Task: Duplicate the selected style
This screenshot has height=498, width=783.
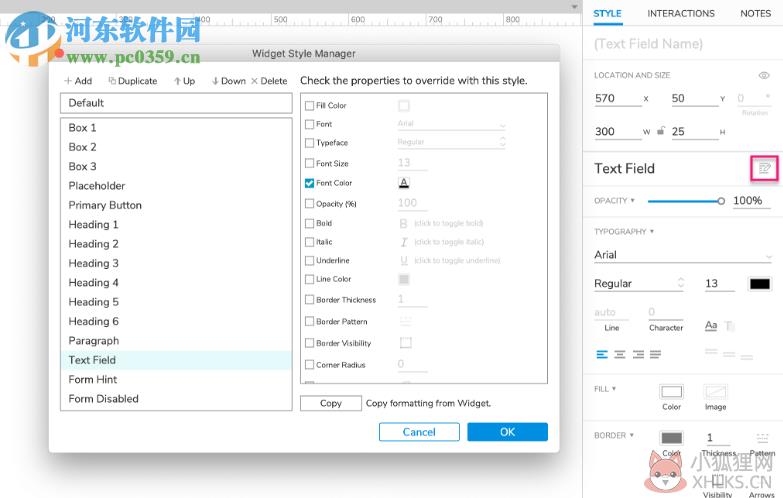Action: [133, 81]
